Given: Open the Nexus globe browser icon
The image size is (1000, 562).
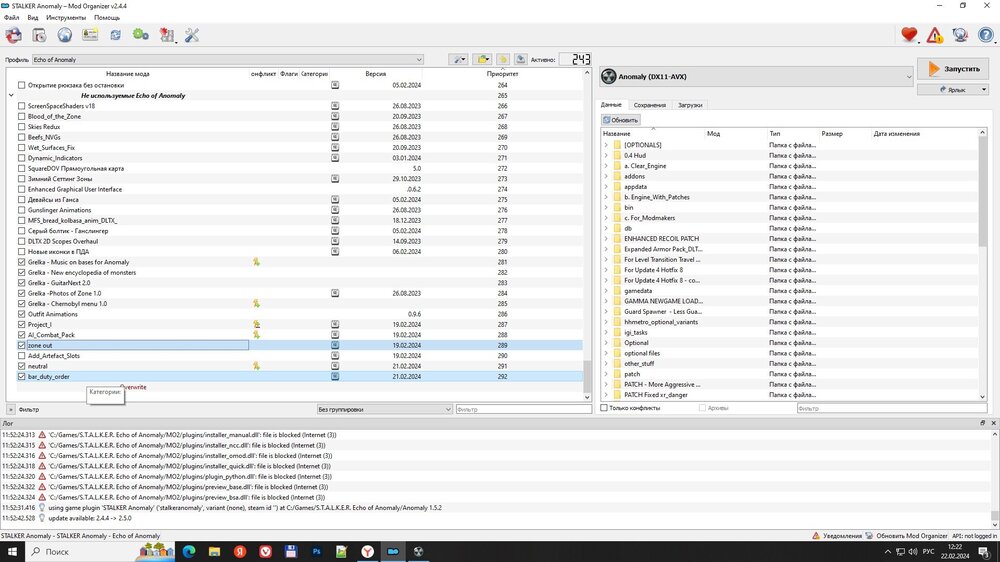Looking at the screenshot, I should [65, 35].
